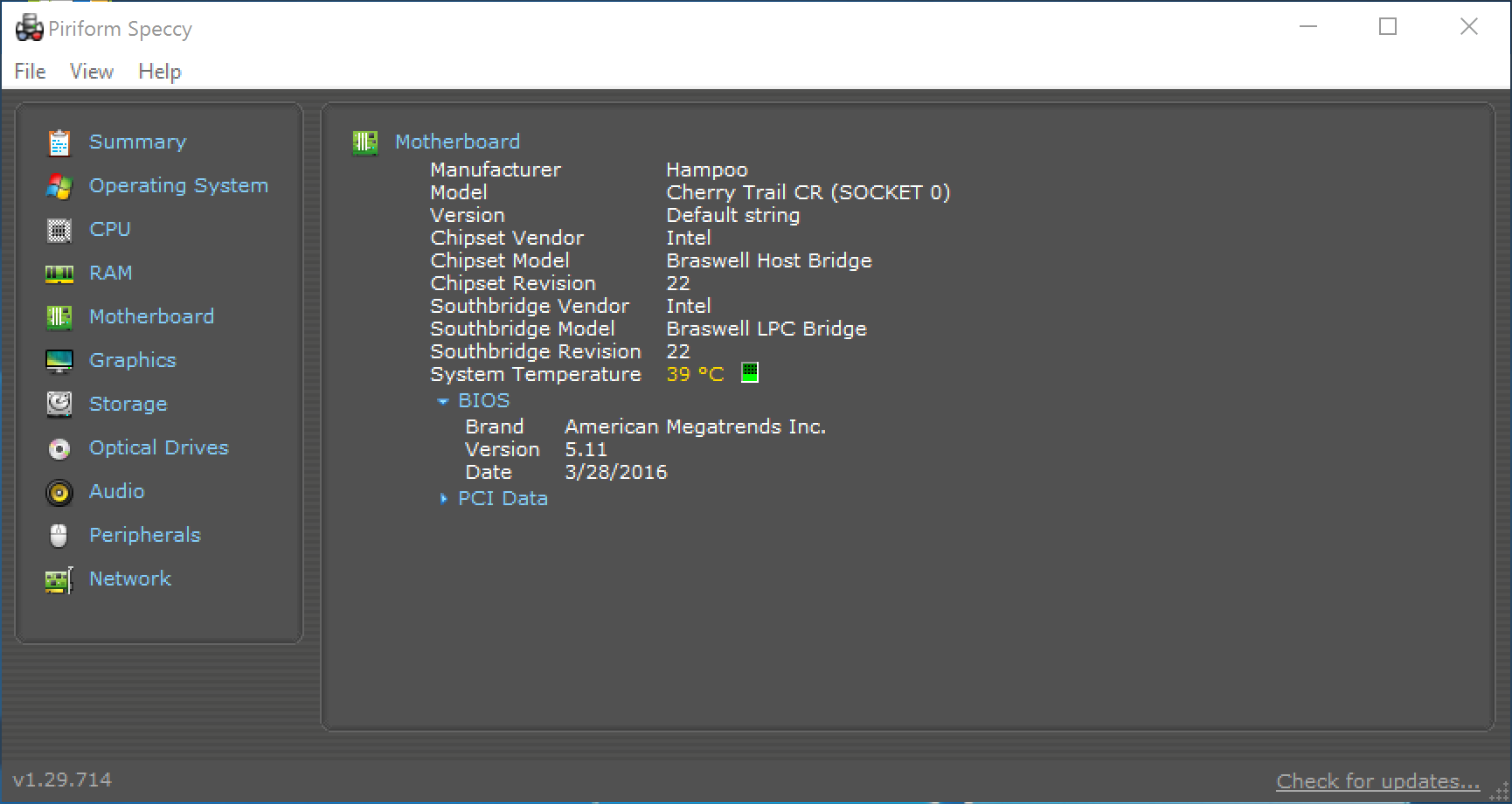Click the Audio speaker icon
The image size is (1512, 804).
pos(59,492)
